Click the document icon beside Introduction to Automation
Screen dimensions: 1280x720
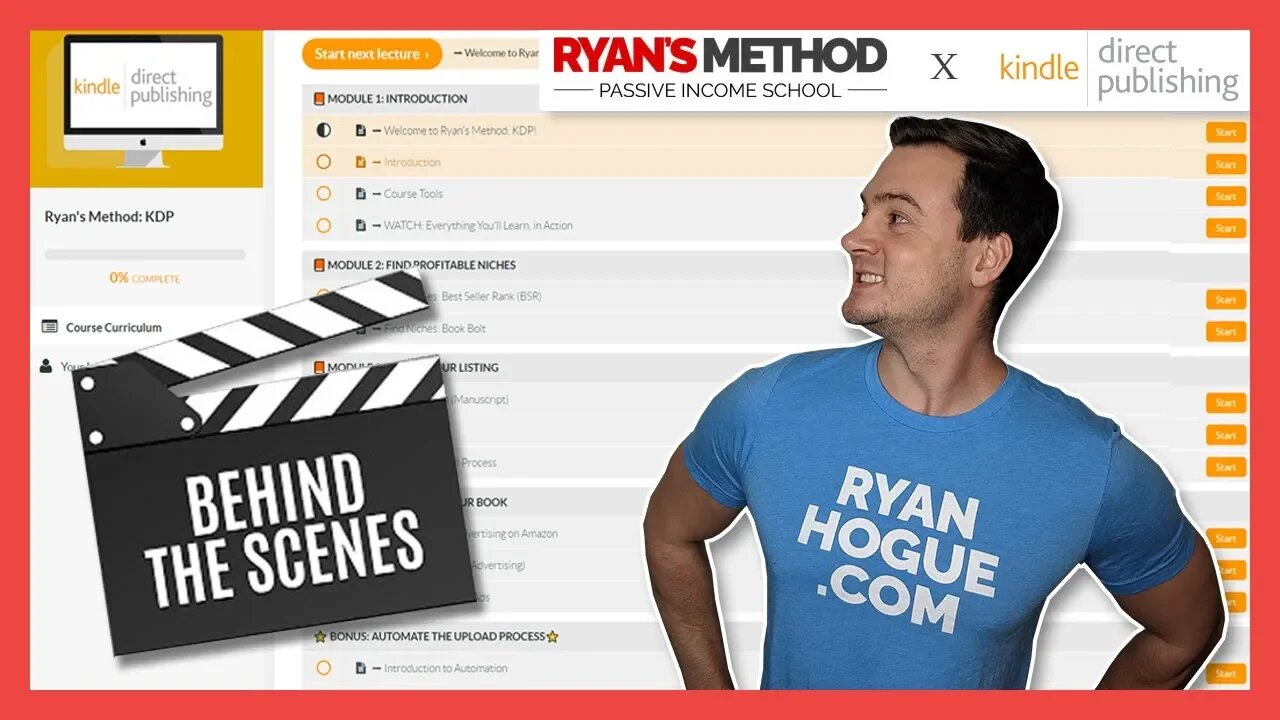[360, 668]
